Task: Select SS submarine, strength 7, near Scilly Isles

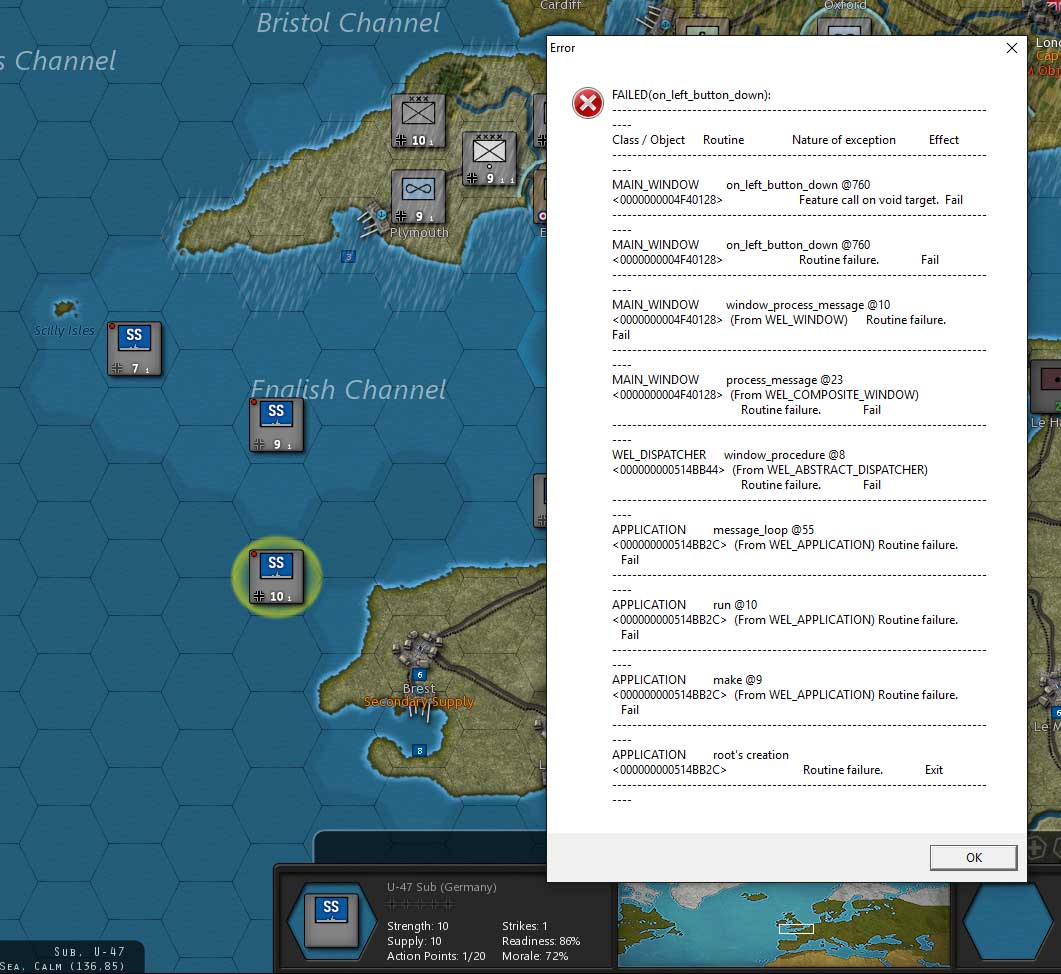Action: click(134, 349)
